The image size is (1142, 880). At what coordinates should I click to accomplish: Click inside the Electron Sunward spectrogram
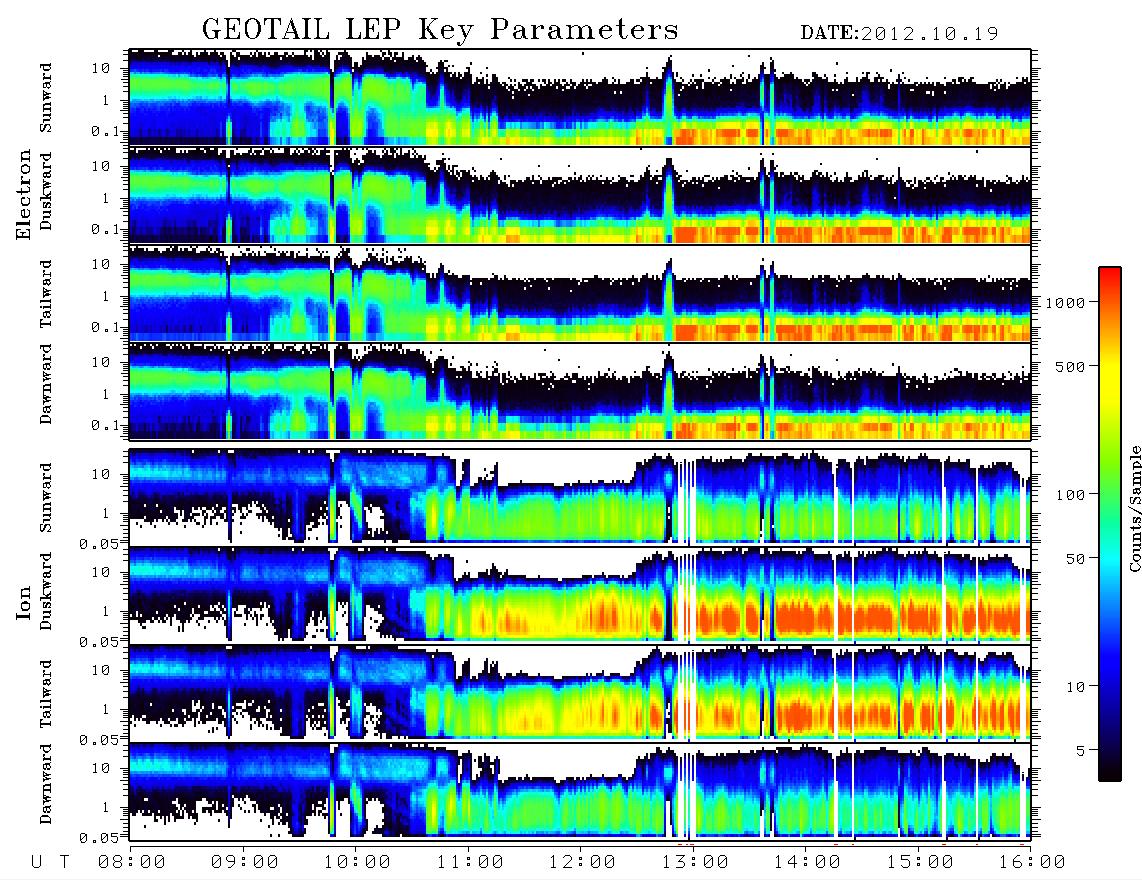pyautogui.click(x=580, y=97)
